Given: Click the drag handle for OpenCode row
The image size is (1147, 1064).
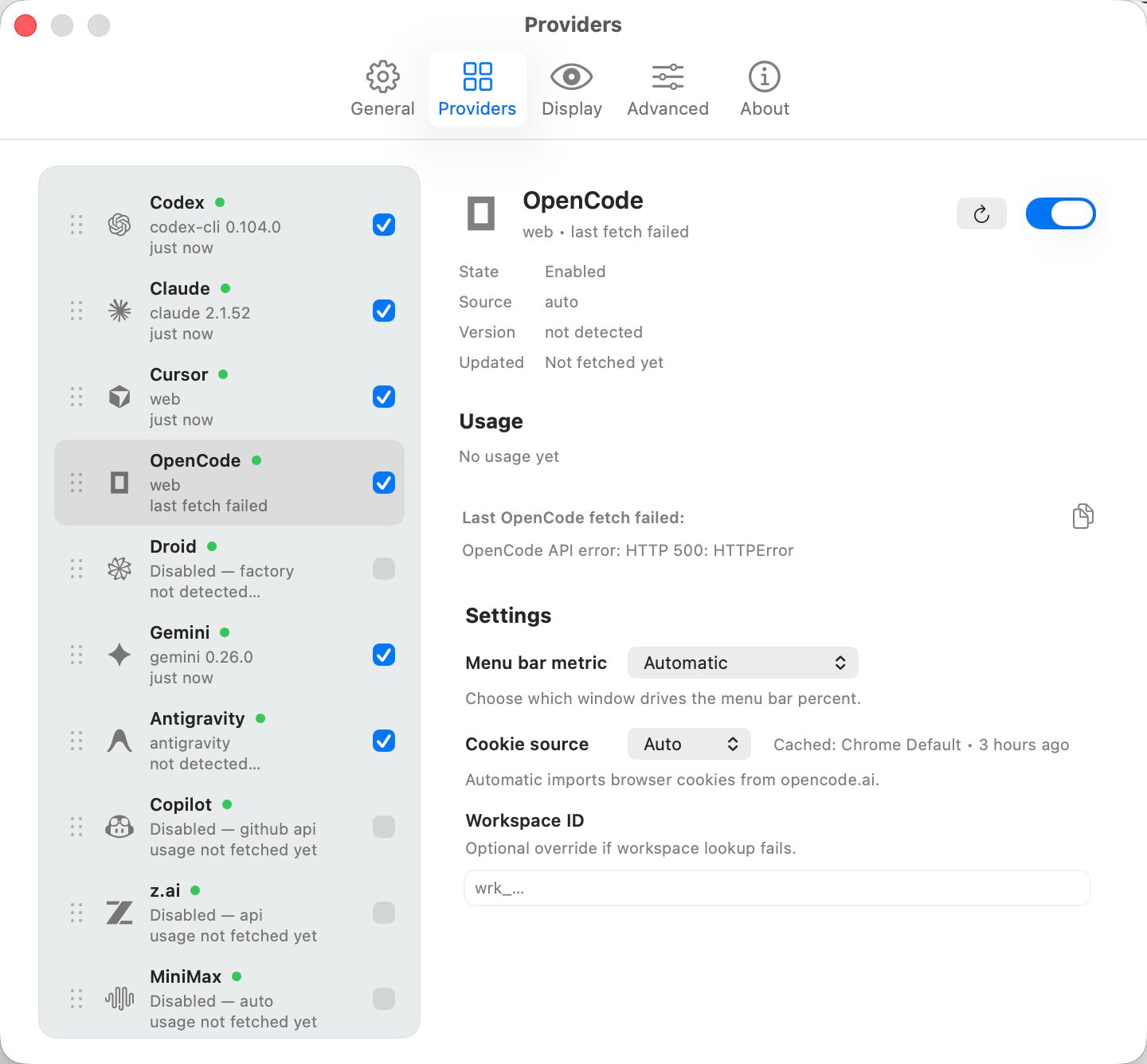Looking at the screenshot, I should coord(76,483).
